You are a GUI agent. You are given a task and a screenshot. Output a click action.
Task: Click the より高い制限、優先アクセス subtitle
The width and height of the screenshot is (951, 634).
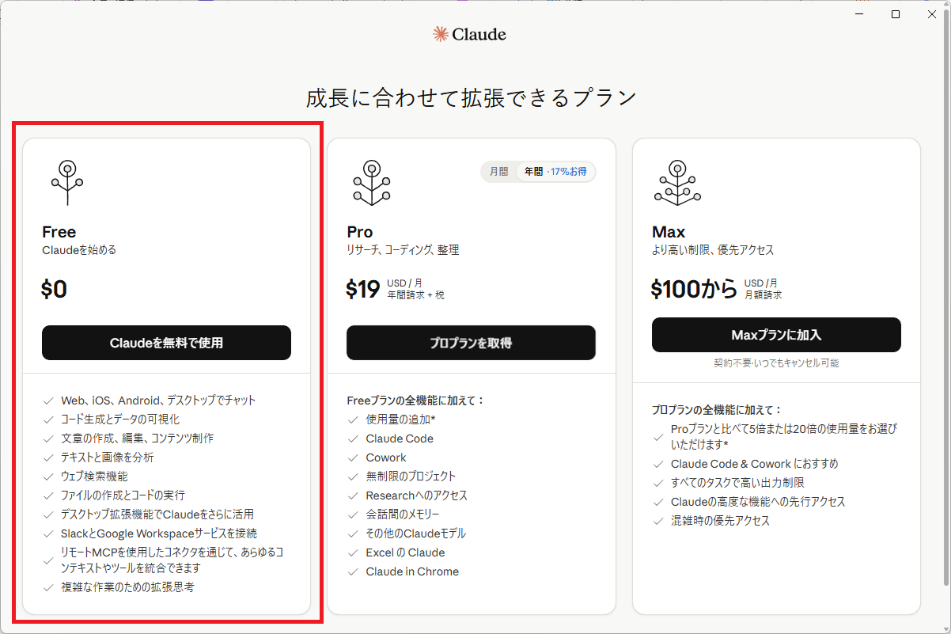click(x=713, y=250)
